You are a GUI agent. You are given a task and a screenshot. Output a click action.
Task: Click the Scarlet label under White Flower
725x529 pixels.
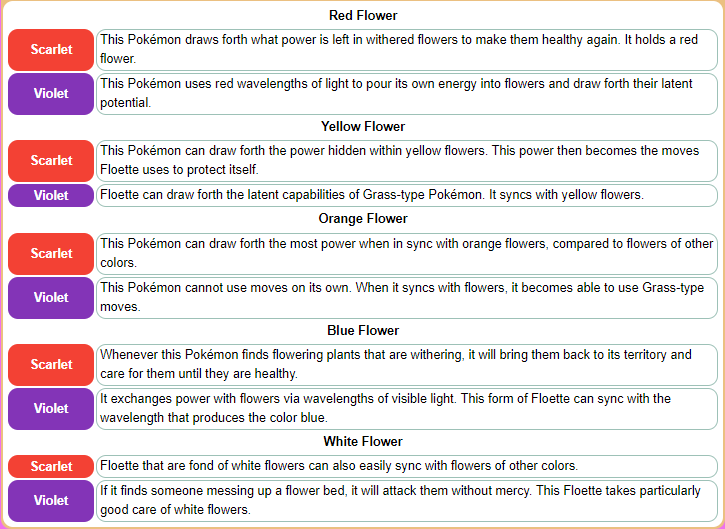point(51,467)
